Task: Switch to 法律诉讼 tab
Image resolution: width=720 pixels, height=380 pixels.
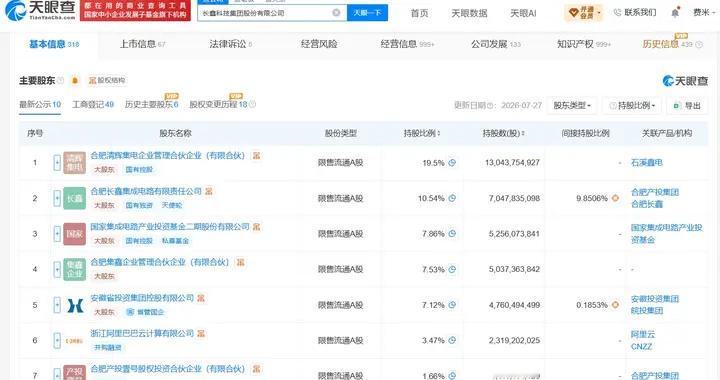Action: 231,44
